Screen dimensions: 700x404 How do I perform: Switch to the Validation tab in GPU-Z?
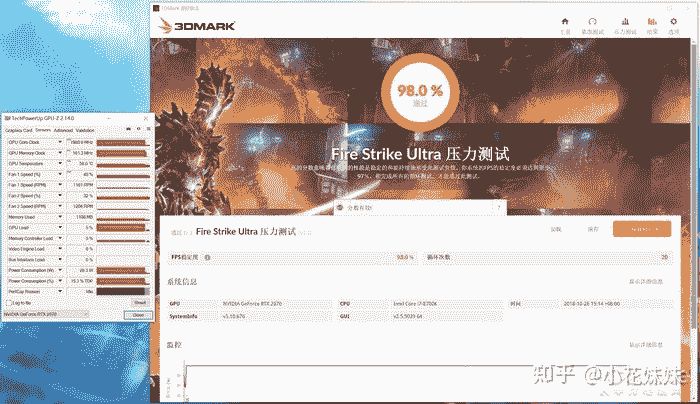[x=85, y=130]
